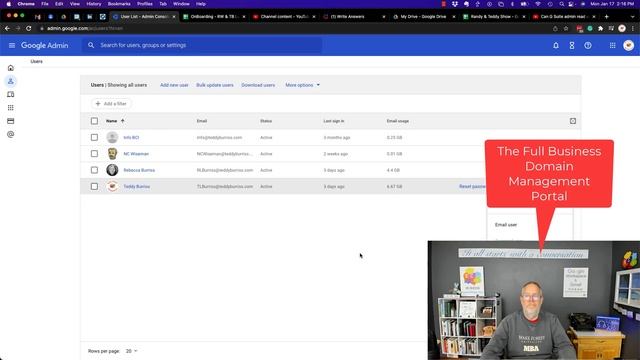Click Download users
Screen dimensions: 640x360
[258, 85]
